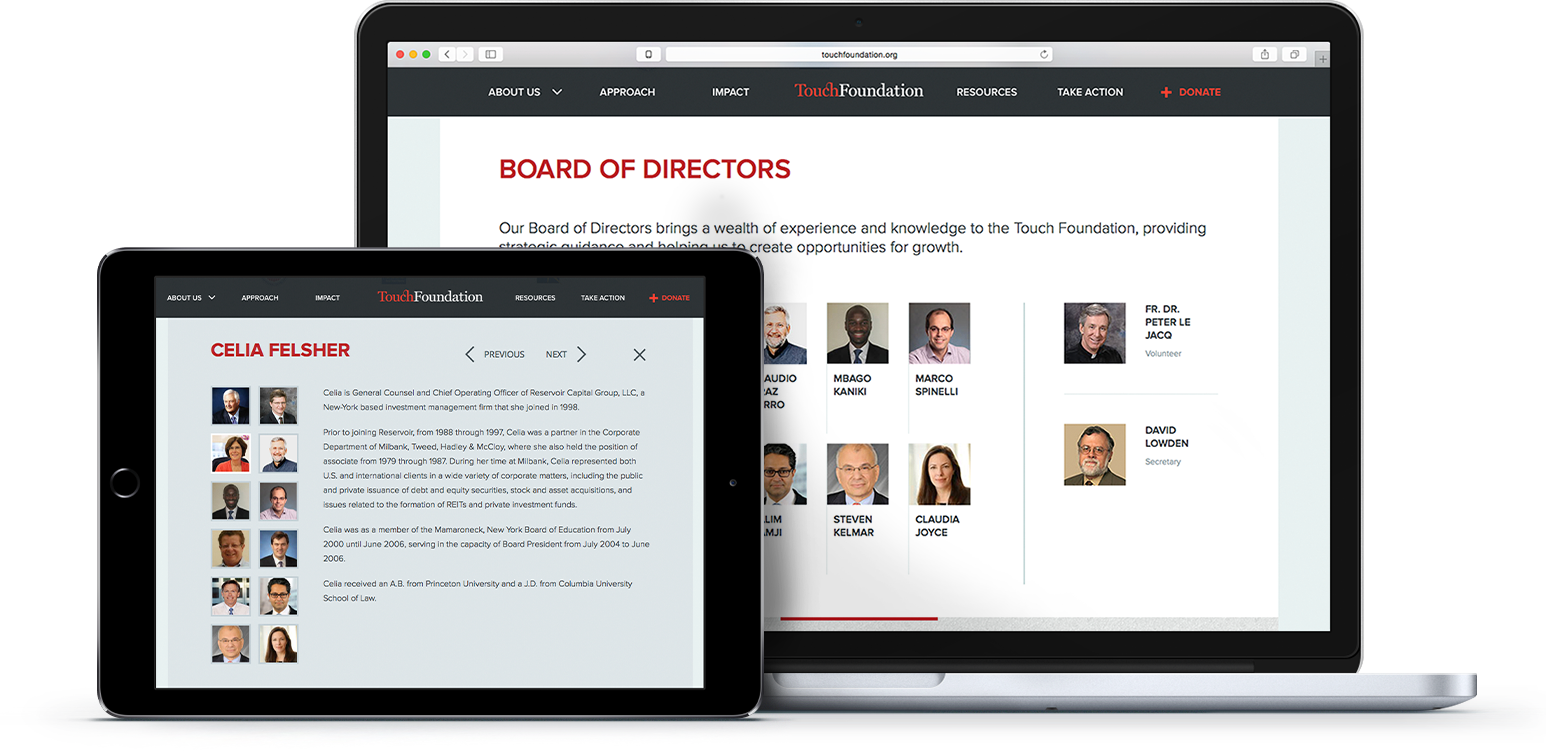Open Approach menu on tablet site
This screenshot has width=1546, height=751.
[260, 298]
